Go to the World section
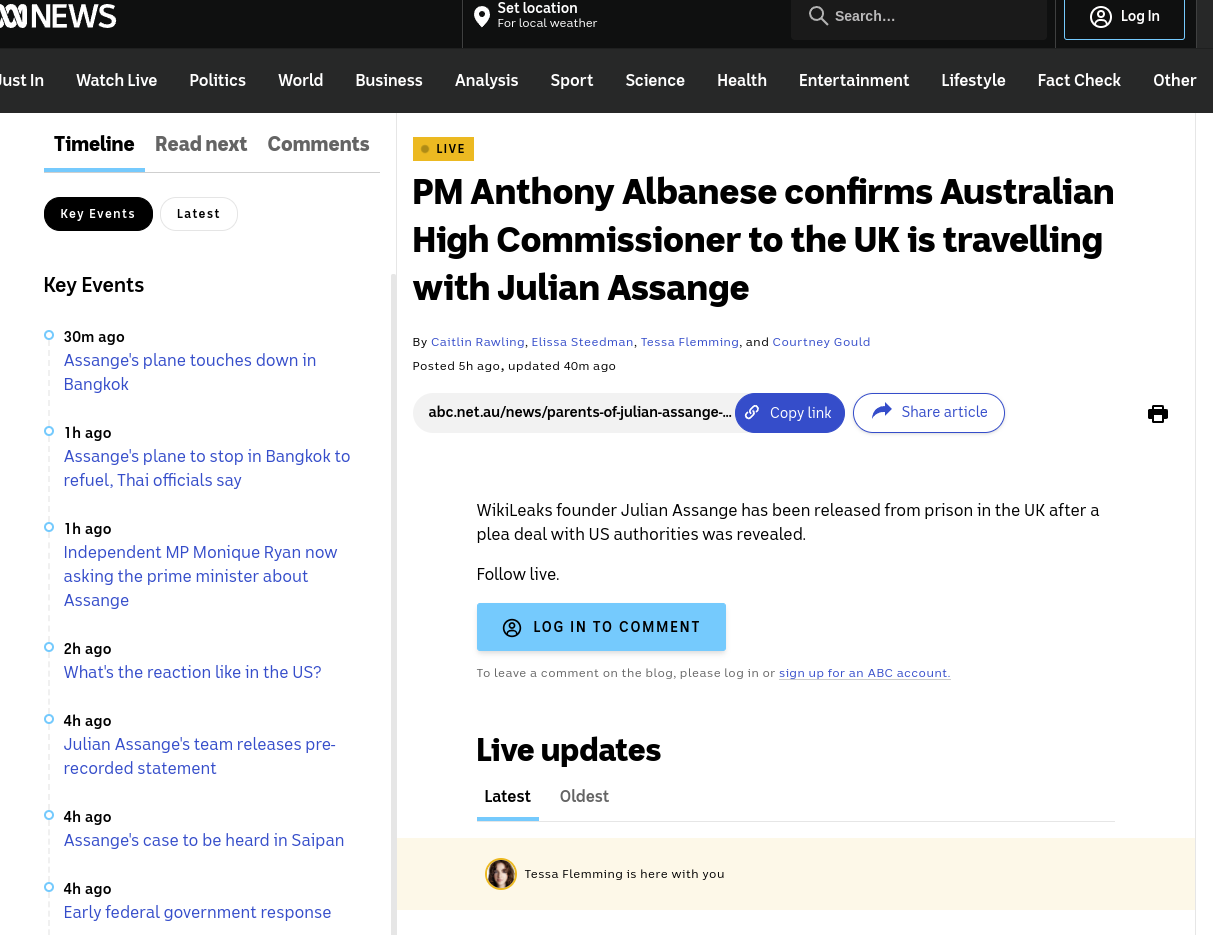This screenshot has height=935, width=1213. pyautogui.click(x=300, y=80)
